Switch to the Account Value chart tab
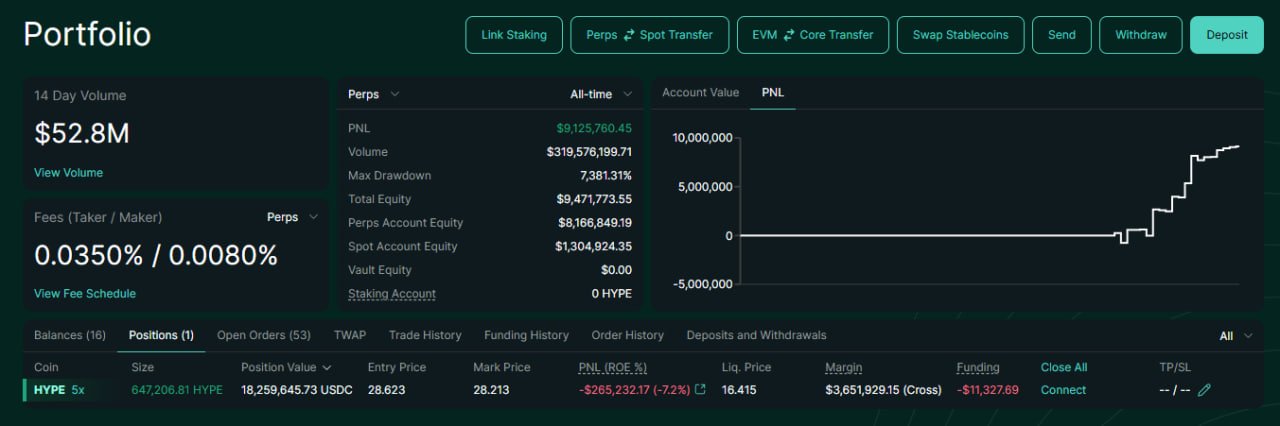Screen dimensions: 1280x426 tap(700, 93)
